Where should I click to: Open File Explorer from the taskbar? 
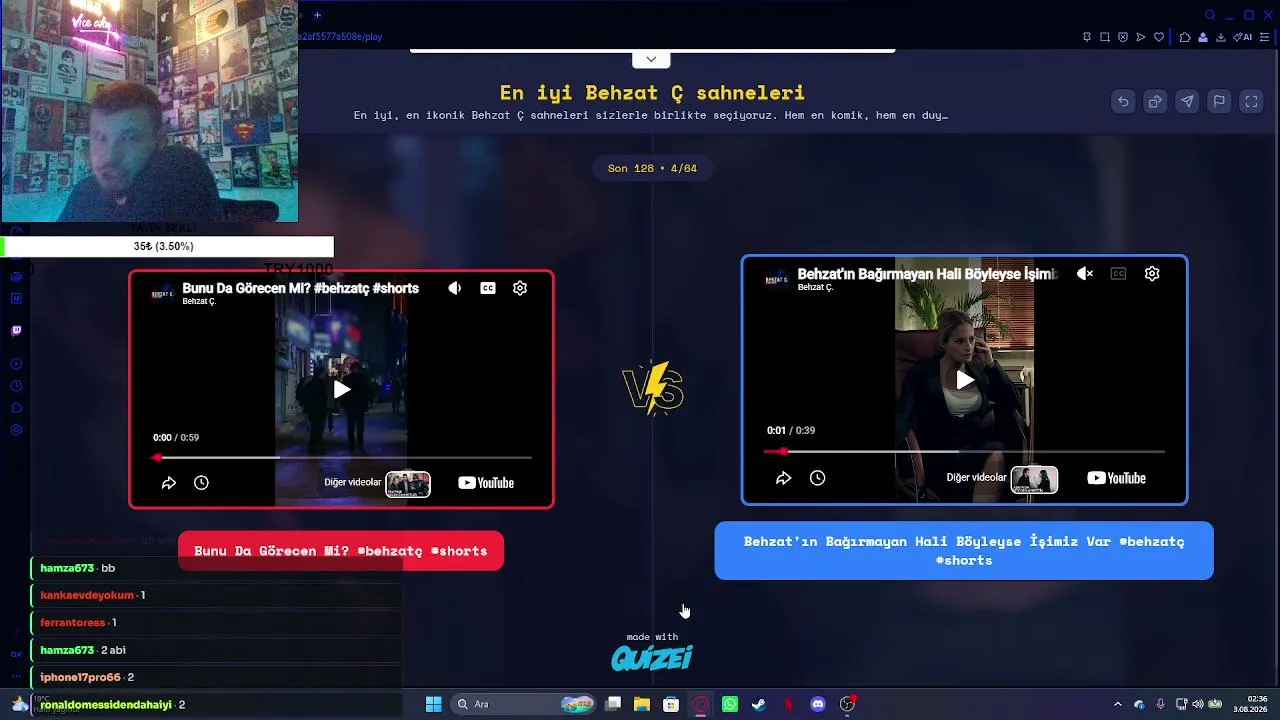click(x=642, y=704)
